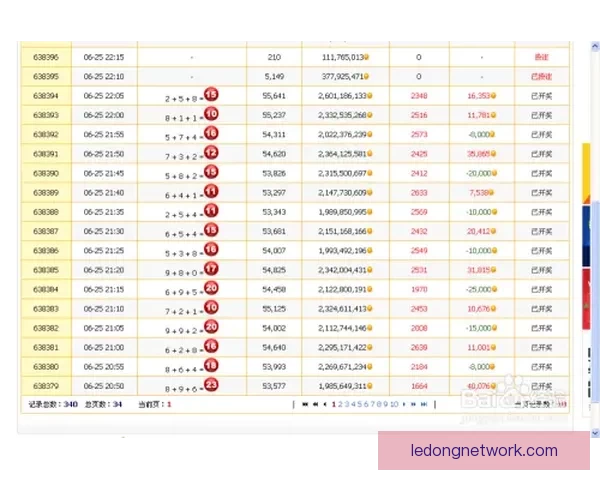Image resolution: width=600 pixels, height=480 pixels.
Task: Select period number 638383
Action: click(x=46, y=309)
